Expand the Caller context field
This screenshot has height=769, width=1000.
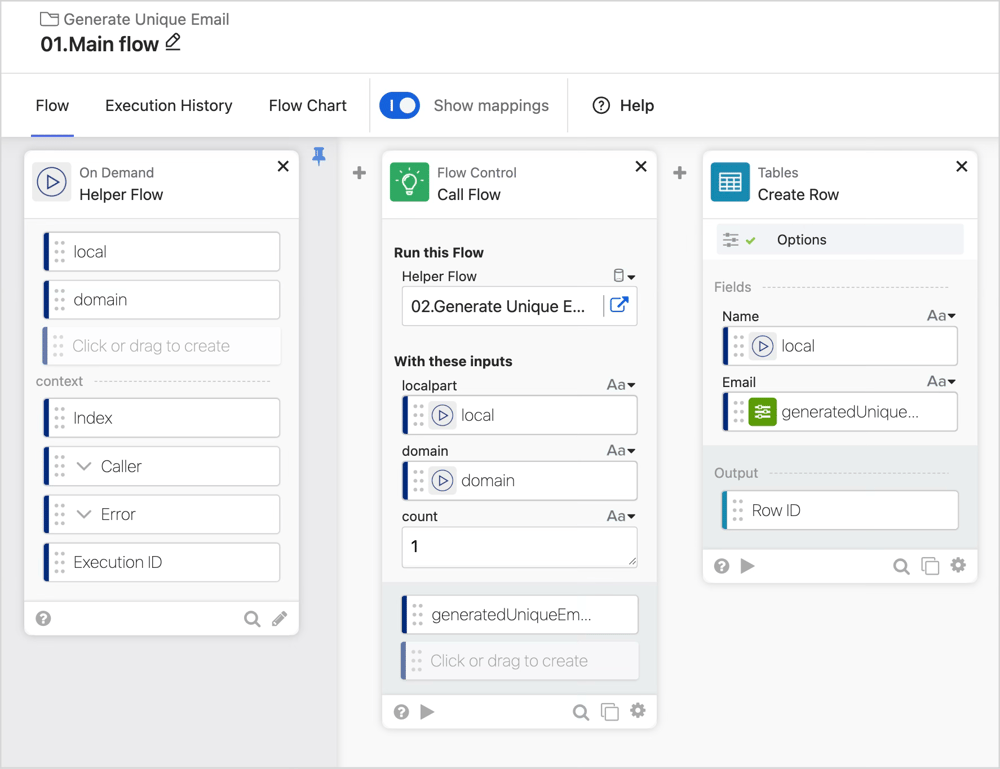click(x=85, y=467)
